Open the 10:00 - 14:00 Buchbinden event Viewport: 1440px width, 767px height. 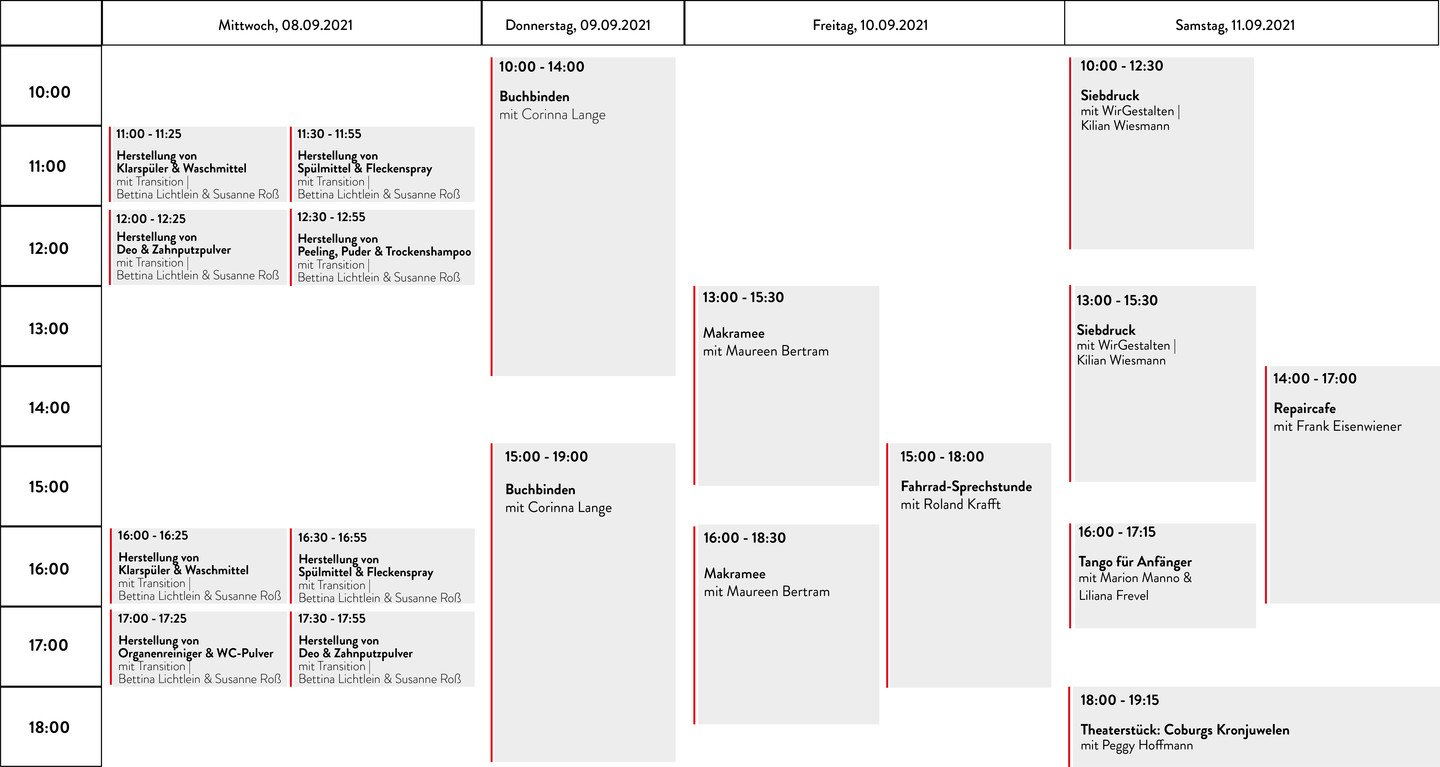tap(583, 216)
